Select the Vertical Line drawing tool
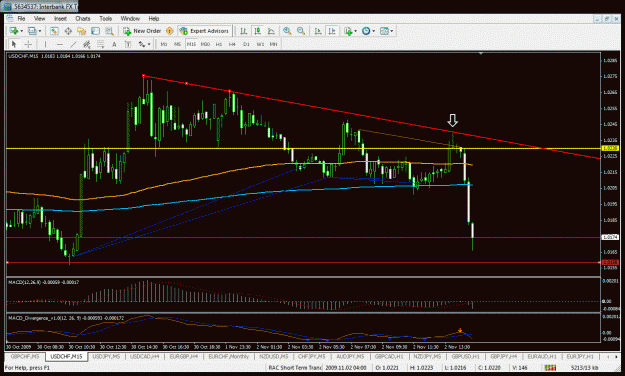 point(45,44)
